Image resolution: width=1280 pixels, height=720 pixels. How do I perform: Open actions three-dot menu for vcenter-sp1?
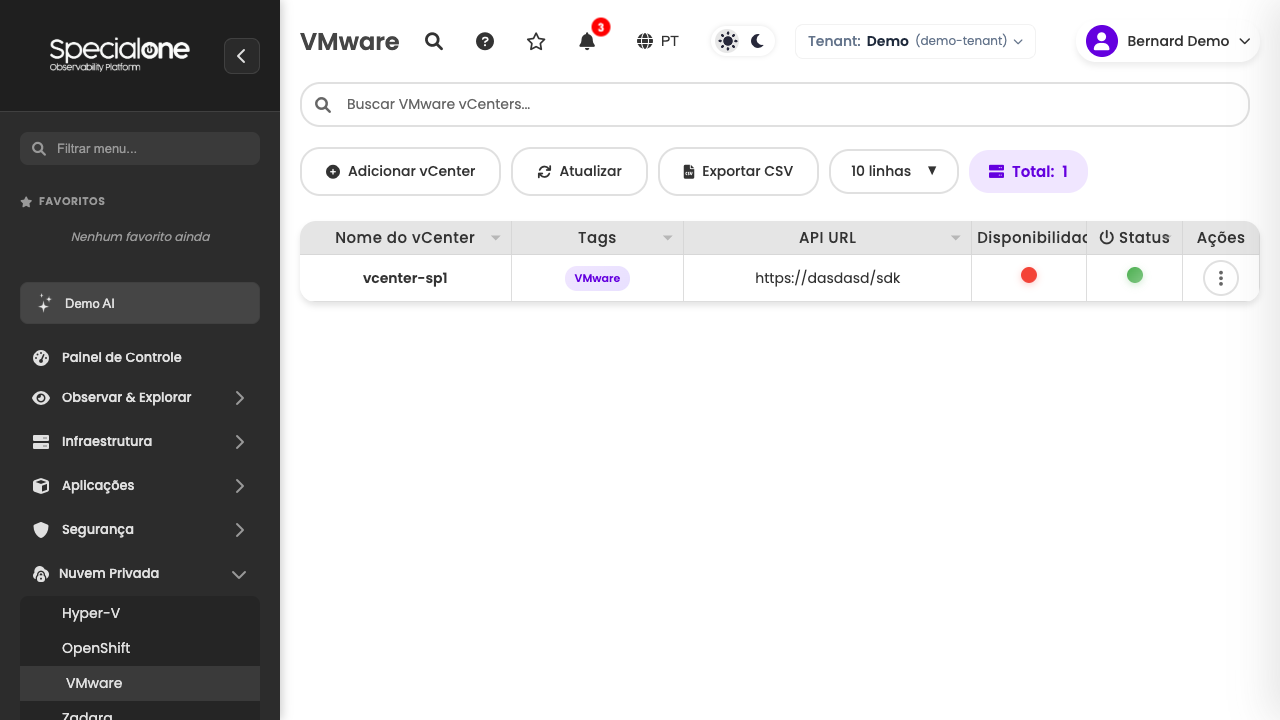[x=1221, y=278]
